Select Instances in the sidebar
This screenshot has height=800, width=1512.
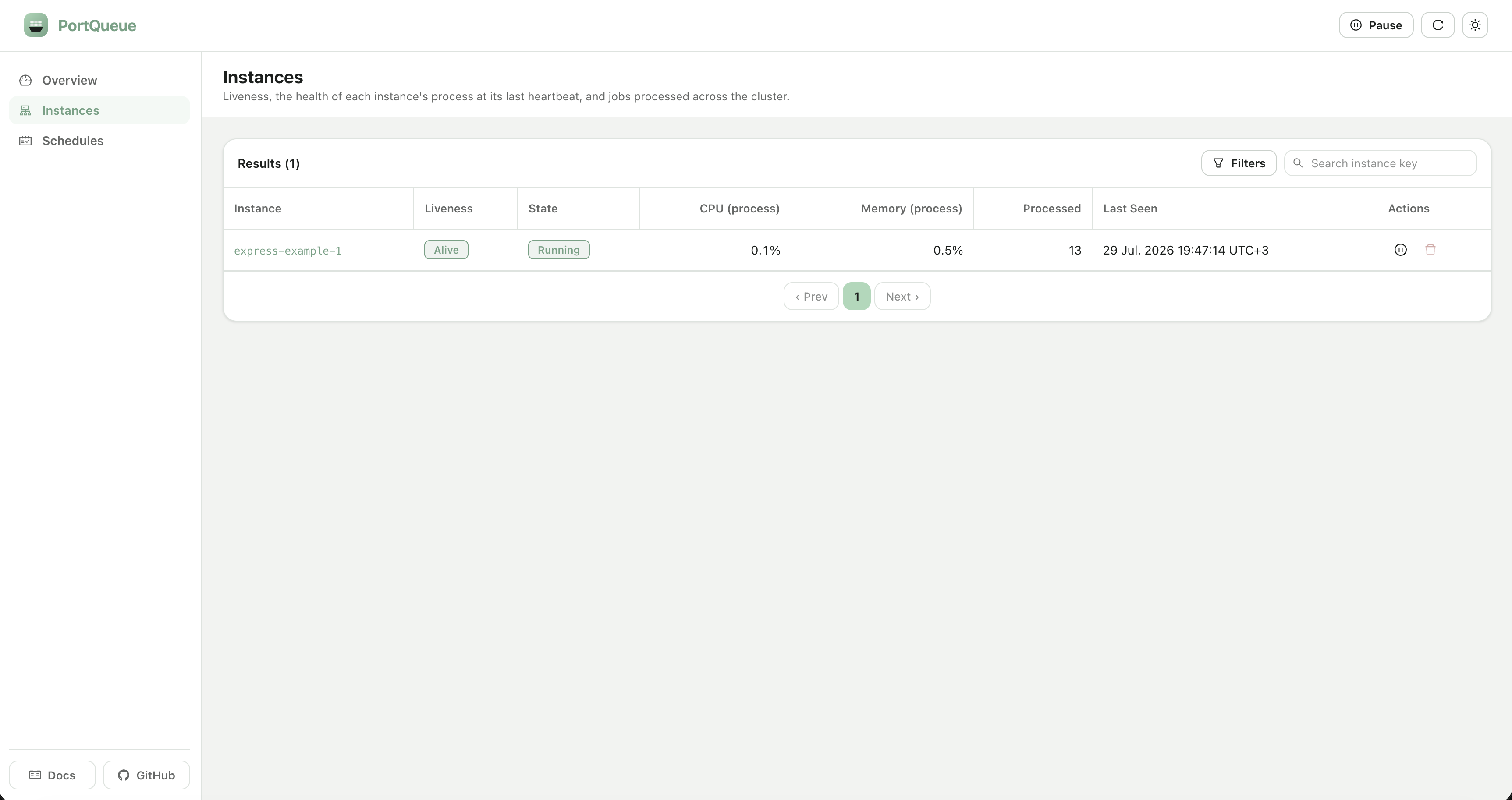pos(99,110)
